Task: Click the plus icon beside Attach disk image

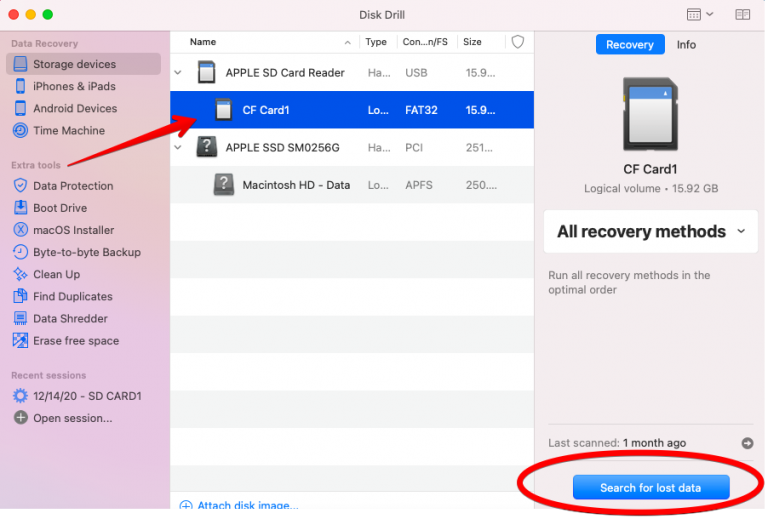Action: tap(186, 505)
